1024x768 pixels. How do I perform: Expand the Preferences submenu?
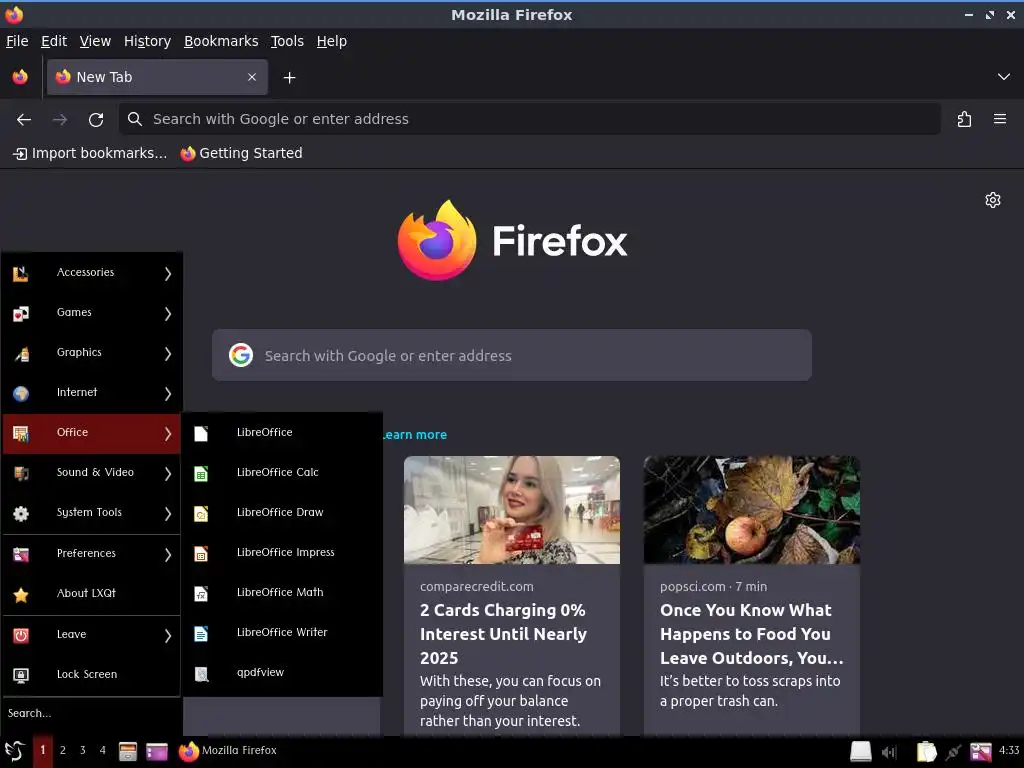(x=91, y=554)
